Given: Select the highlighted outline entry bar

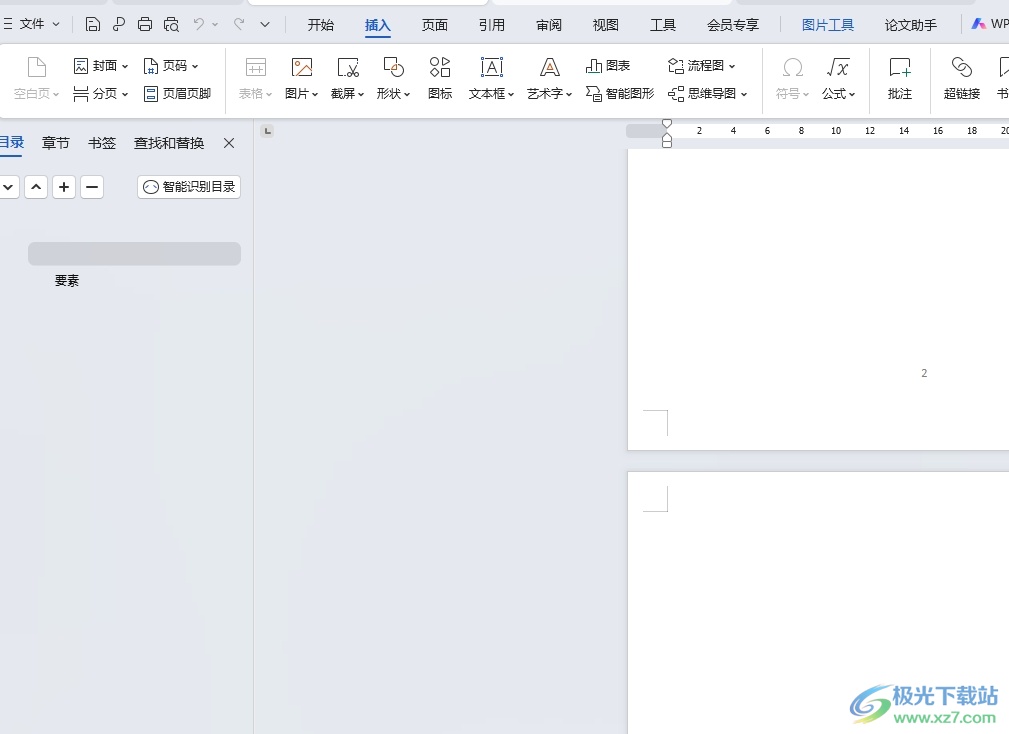Looking at the screenshot, I should 134,253.
